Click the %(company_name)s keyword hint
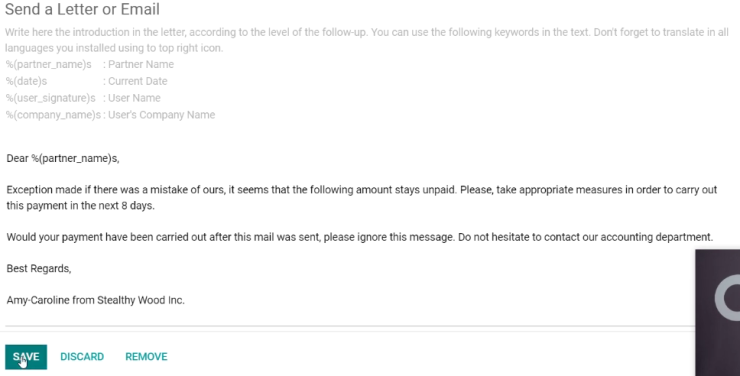 click(x=53, y=115)
